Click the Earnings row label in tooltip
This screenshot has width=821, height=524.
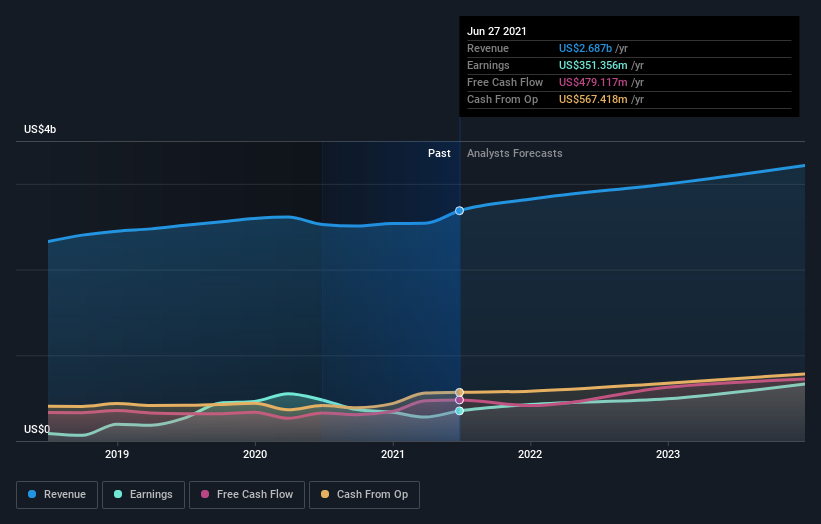pos(488,65)
